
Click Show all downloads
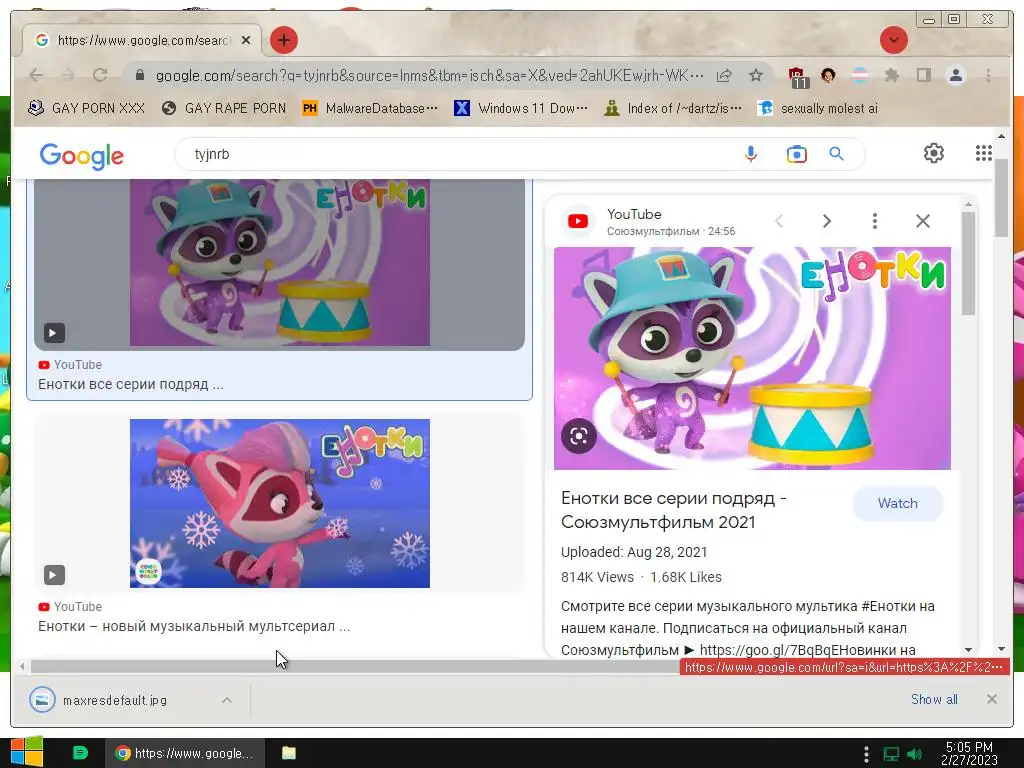(x=934, y=699)
